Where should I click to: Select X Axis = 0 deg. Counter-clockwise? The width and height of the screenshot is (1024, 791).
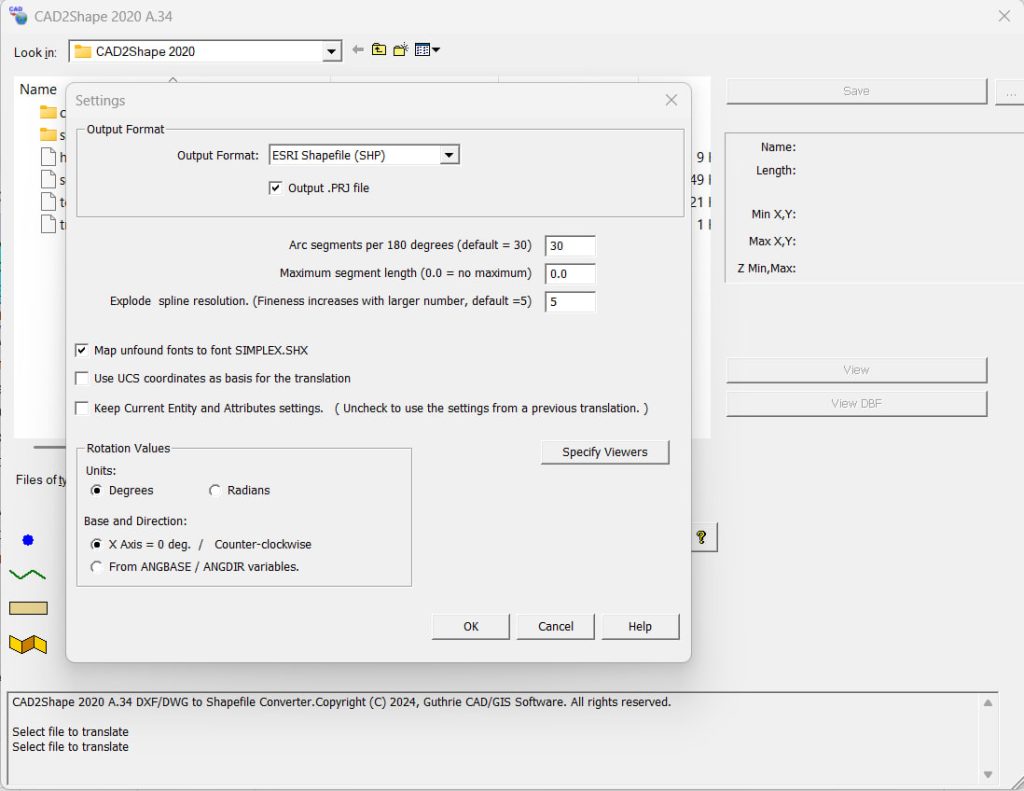pyautogui.click(x=97, y=544)
